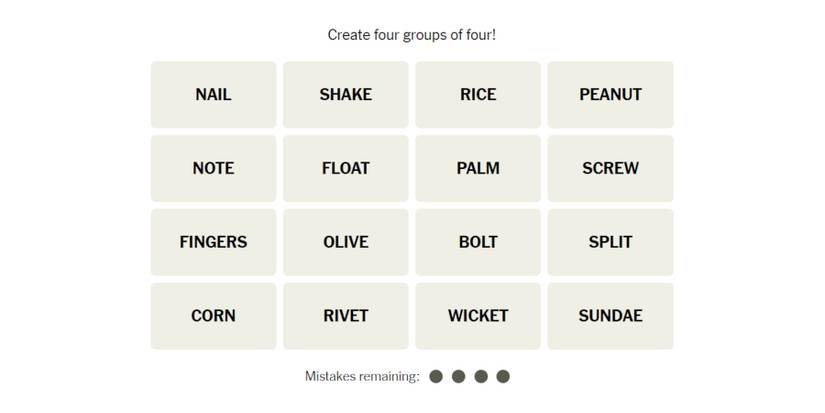The width and height of the screenshot is (825, 413).
Task: Select the NAIL word tile
Action: [213, 95]
